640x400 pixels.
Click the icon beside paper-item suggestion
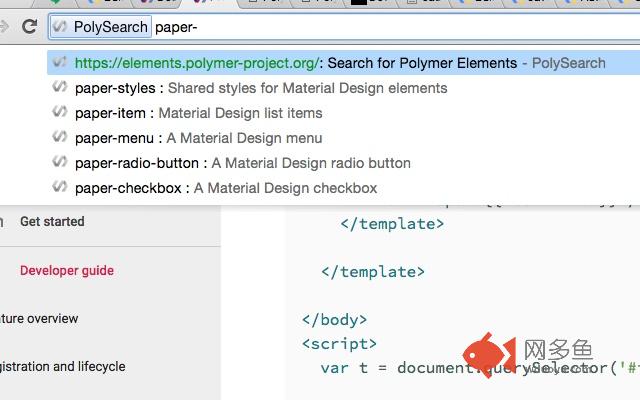click(61, 113)
